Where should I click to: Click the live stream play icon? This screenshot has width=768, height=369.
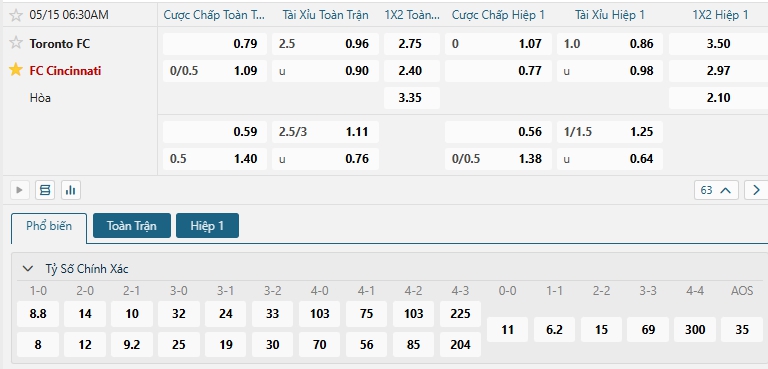20,190
